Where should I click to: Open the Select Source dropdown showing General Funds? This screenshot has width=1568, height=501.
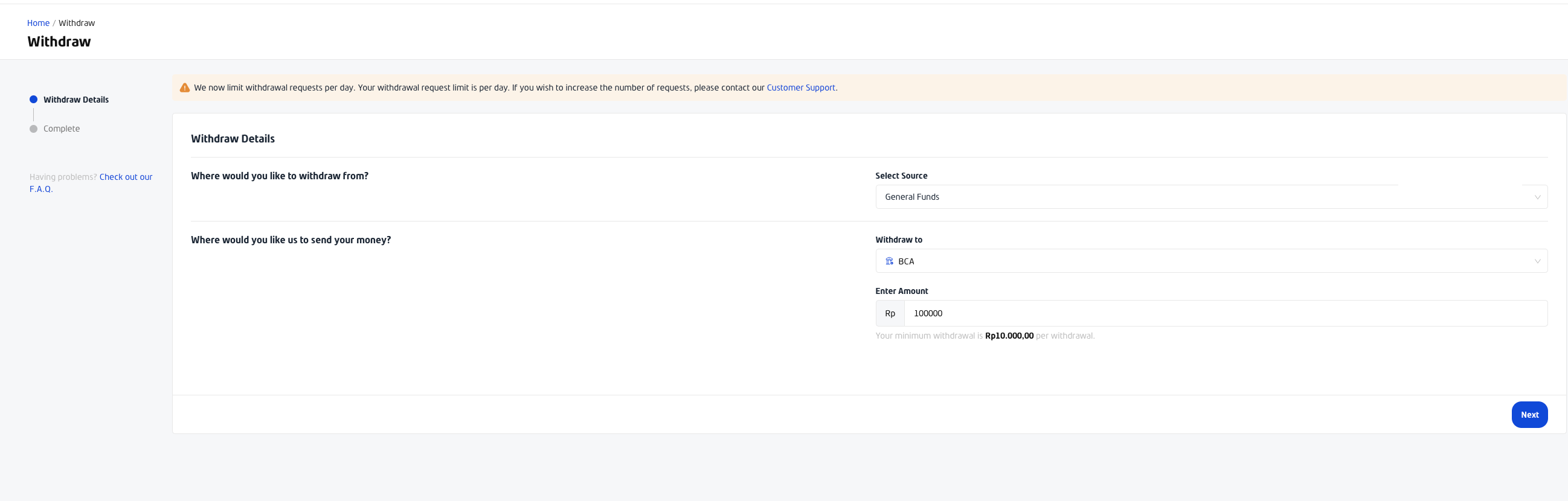coord(1211,197)
